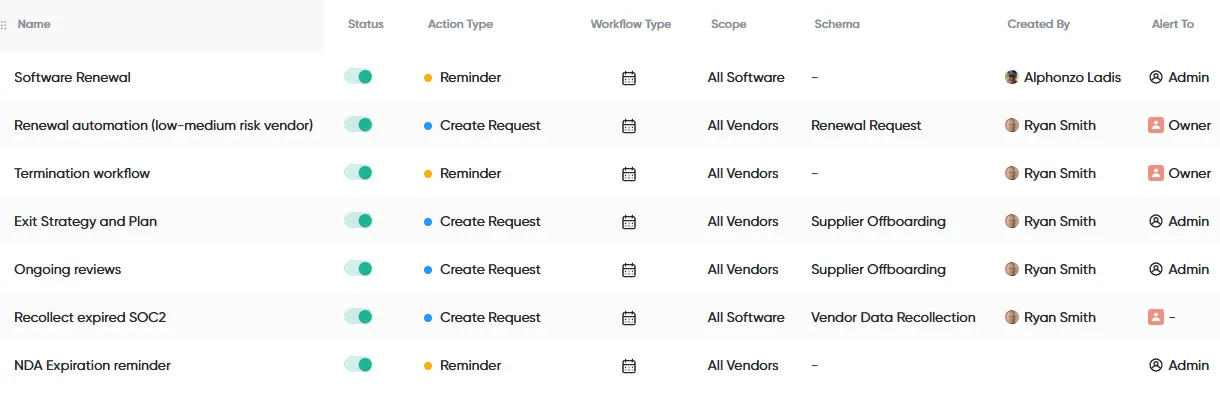The image size is (1220, 394).
Task: Click All Software scope in Recollect expired SOC2 row
Action: pos(746,317)
